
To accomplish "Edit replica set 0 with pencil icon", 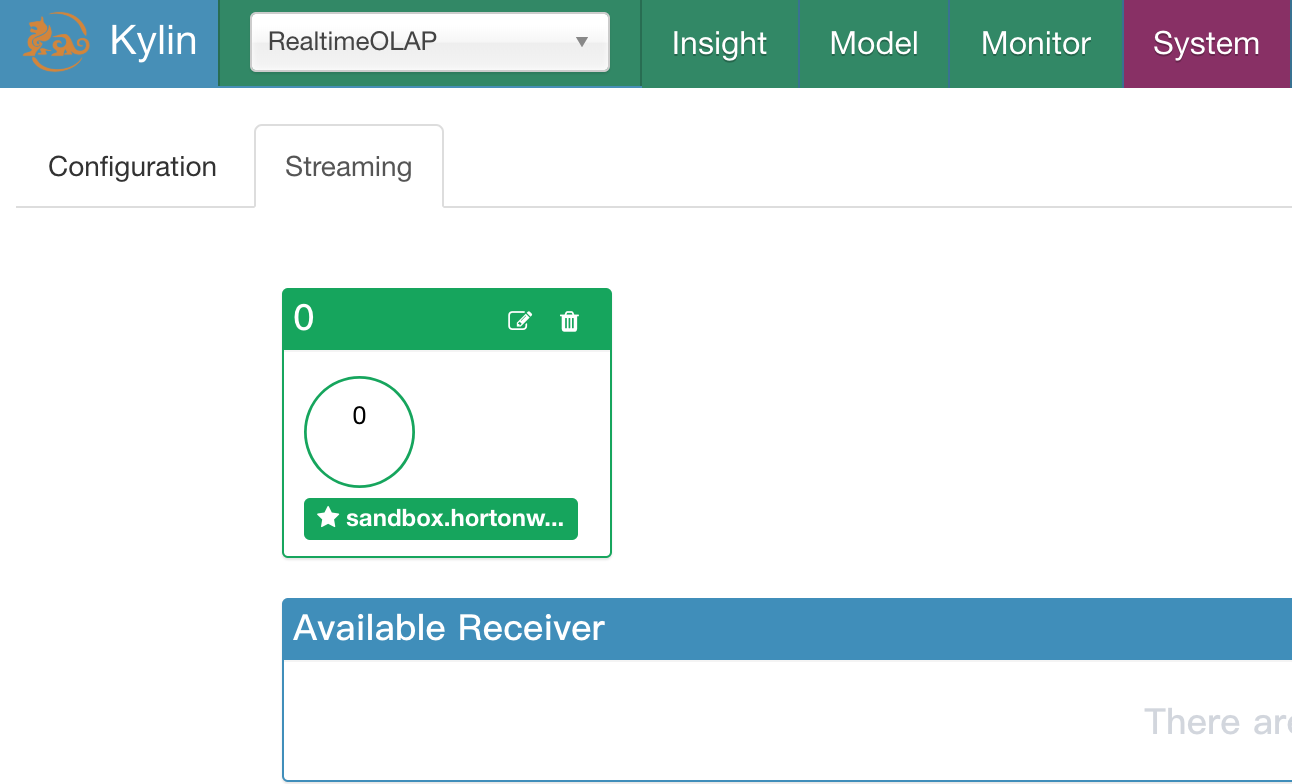I will (x=520, y=321).
